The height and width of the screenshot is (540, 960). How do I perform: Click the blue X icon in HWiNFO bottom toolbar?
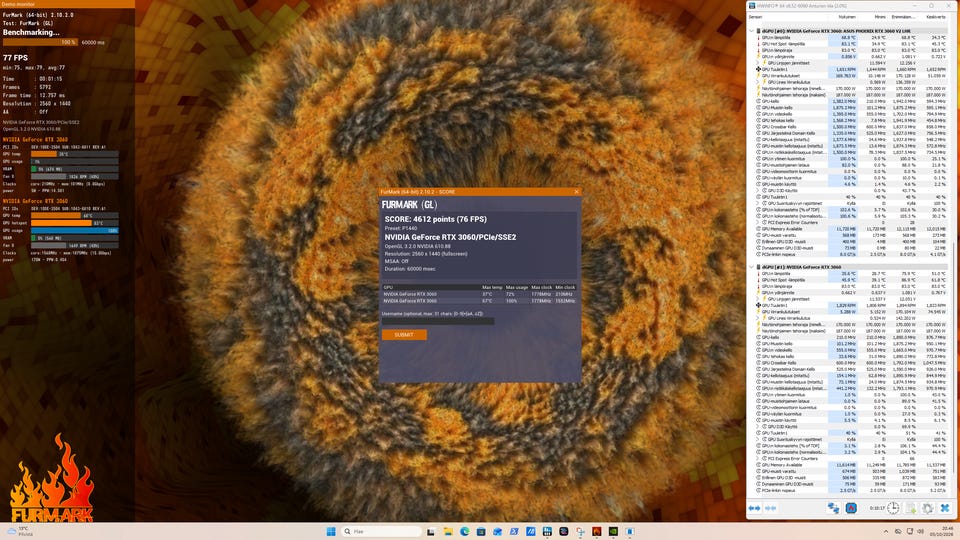click(945, 508)
